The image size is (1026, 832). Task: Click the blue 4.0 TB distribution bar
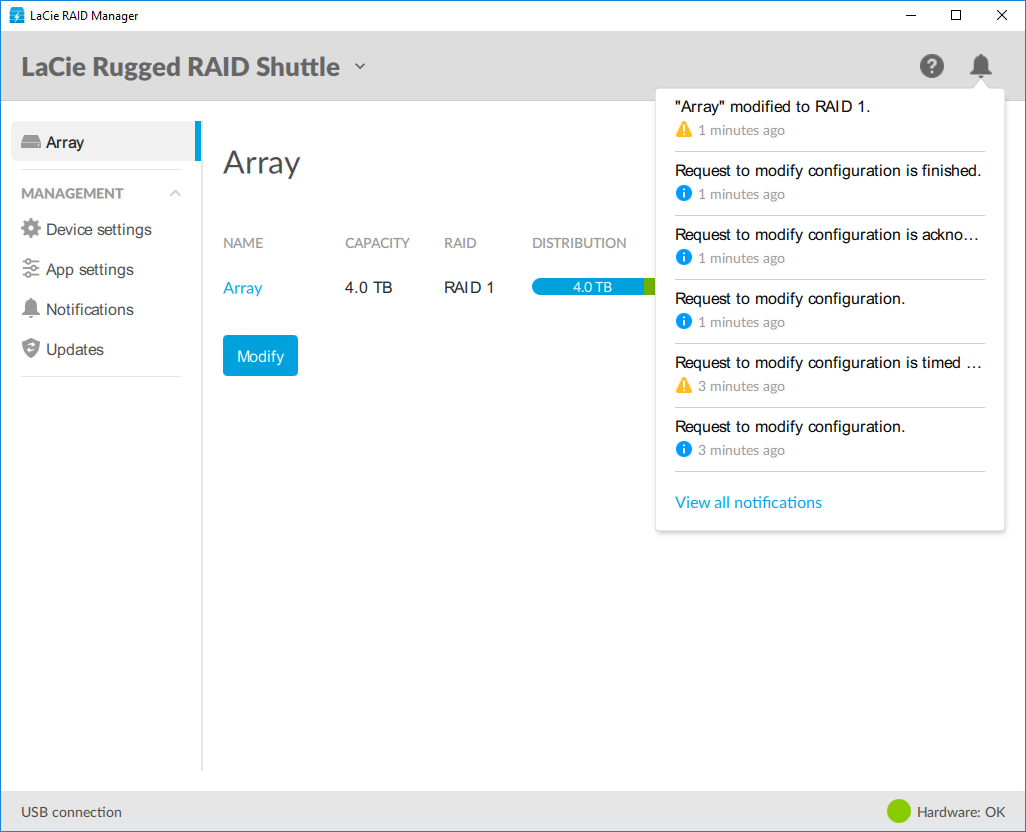coord(588,287)
